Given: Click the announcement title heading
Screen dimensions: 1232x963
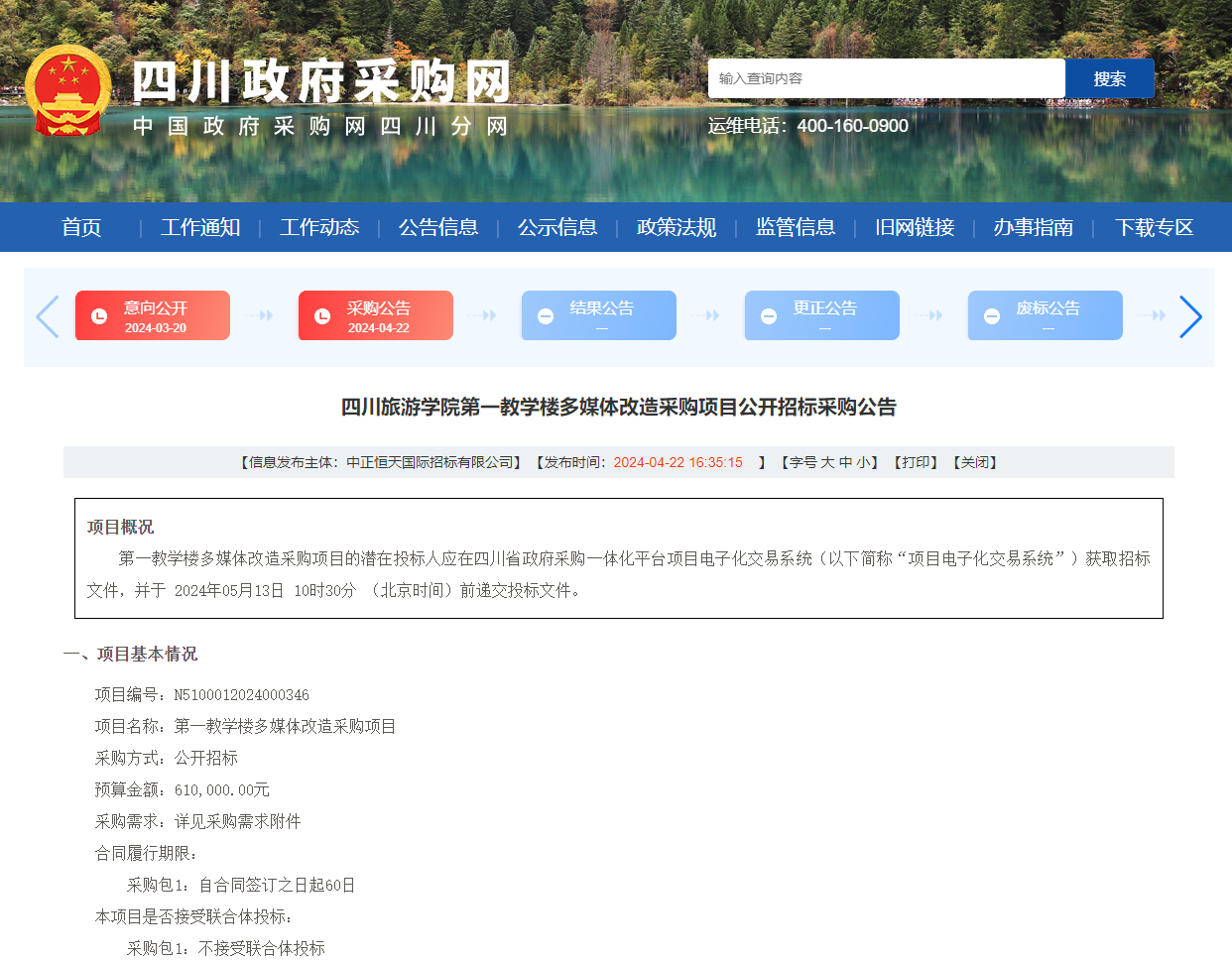Looking at the screenshot, I should click(x=619, y=408).
